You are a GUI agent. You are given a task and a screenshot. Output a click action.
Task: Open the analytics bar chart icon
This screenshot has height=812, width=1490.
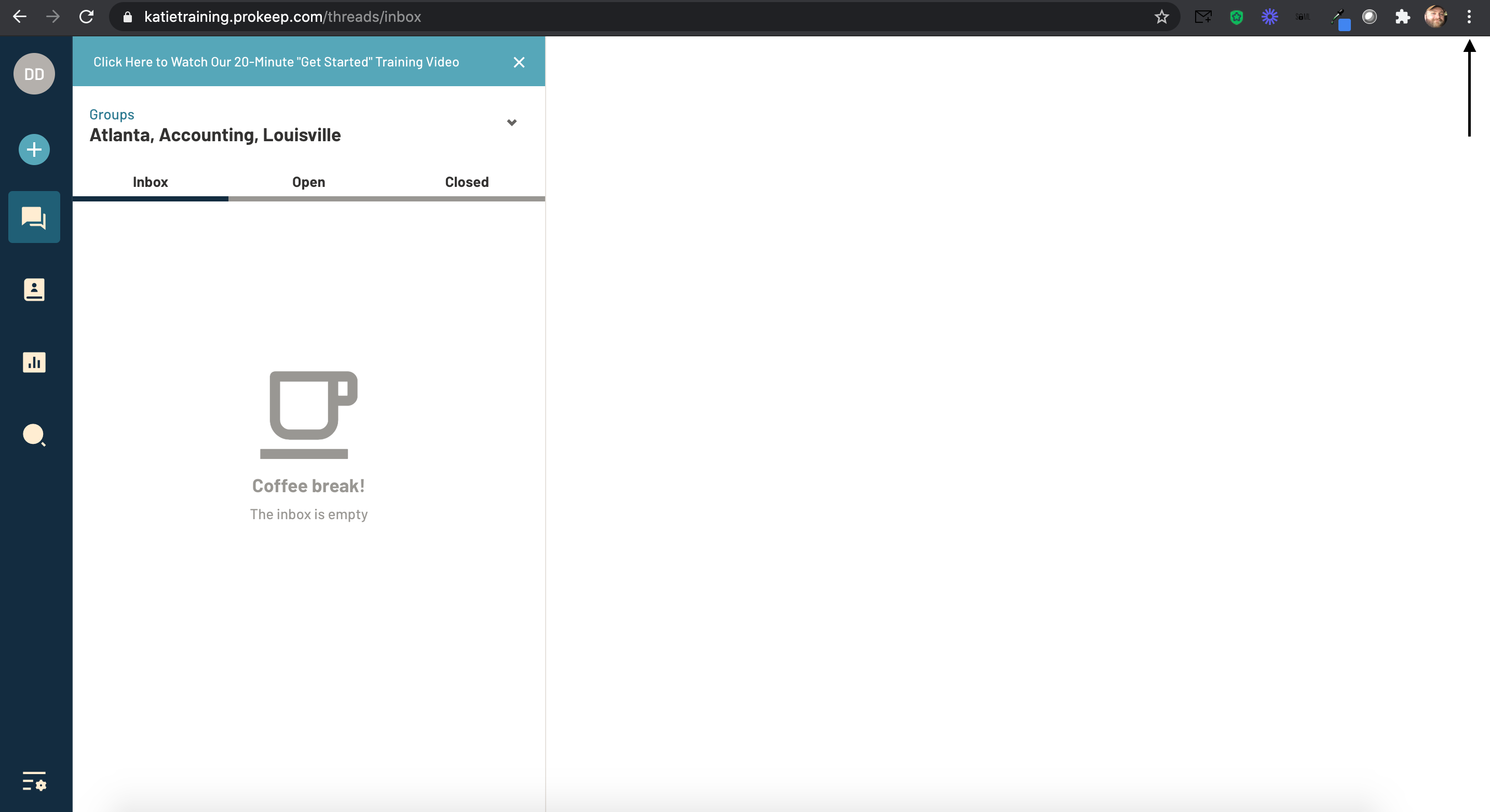[x=34, y=362]
